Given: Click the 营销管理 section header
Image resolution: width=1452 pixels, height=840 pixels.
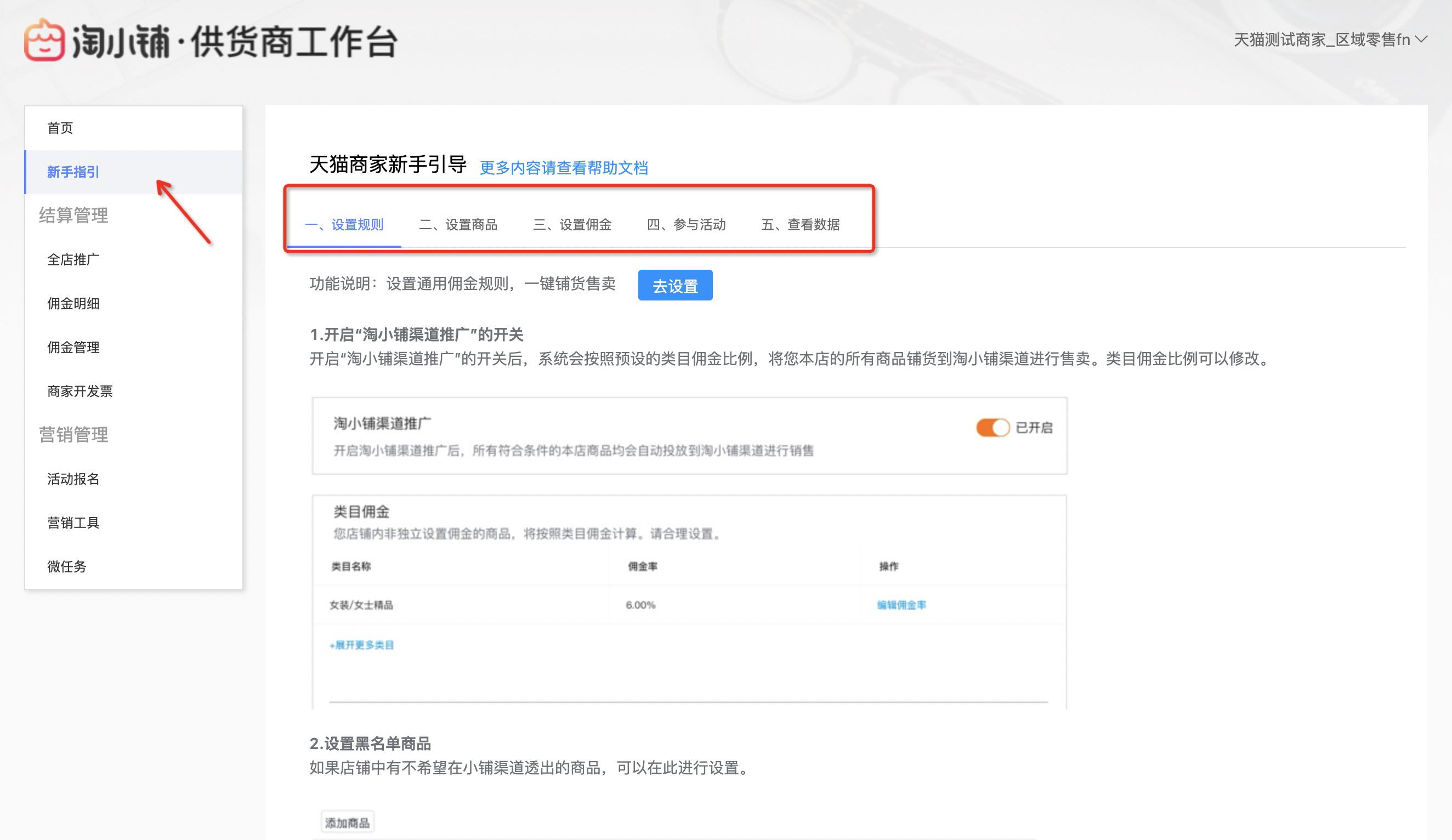Looking at the screenshot, I should click(73, 434).
